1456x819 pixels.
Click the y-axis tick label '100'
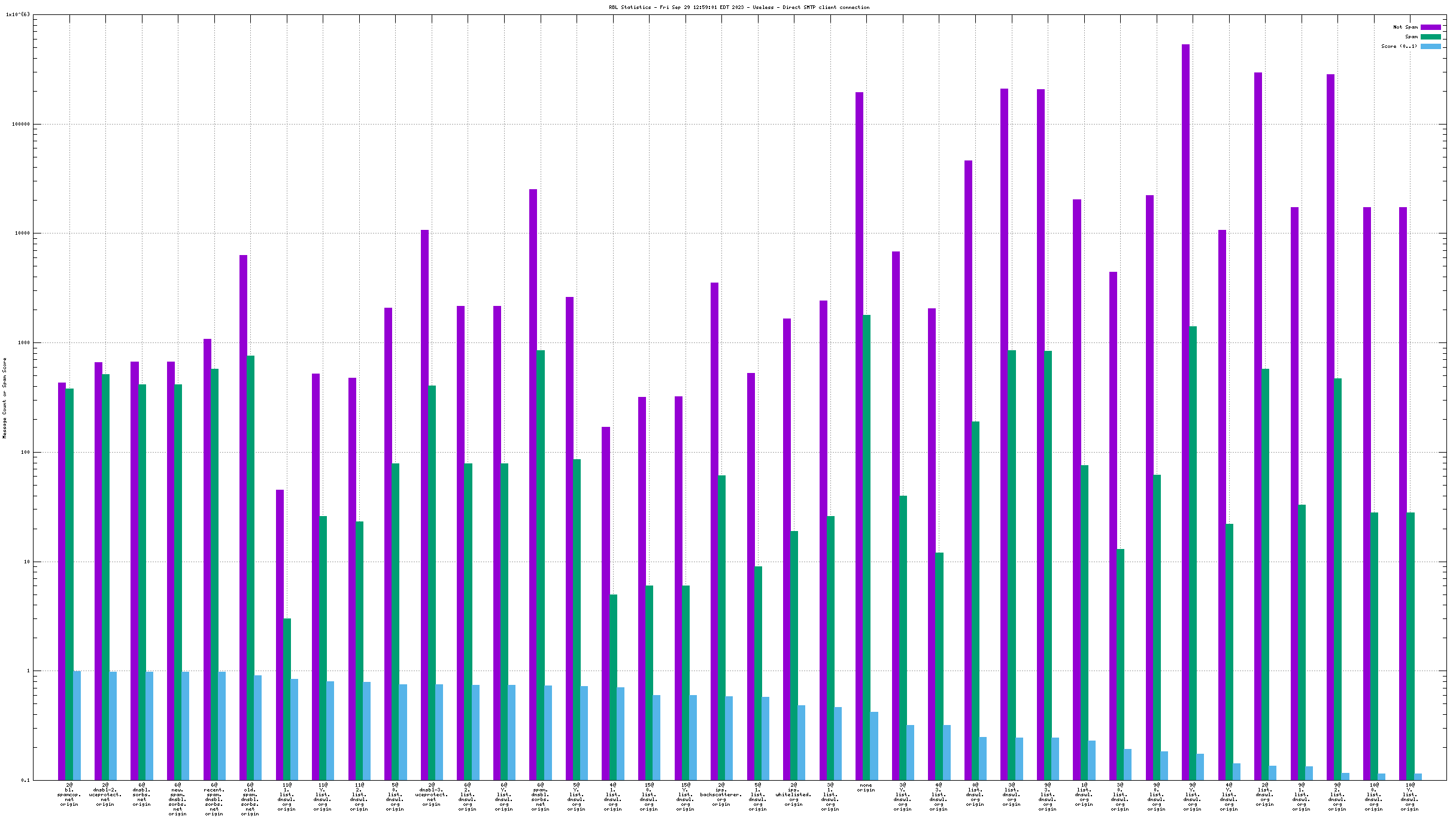[x=25, y=453]
